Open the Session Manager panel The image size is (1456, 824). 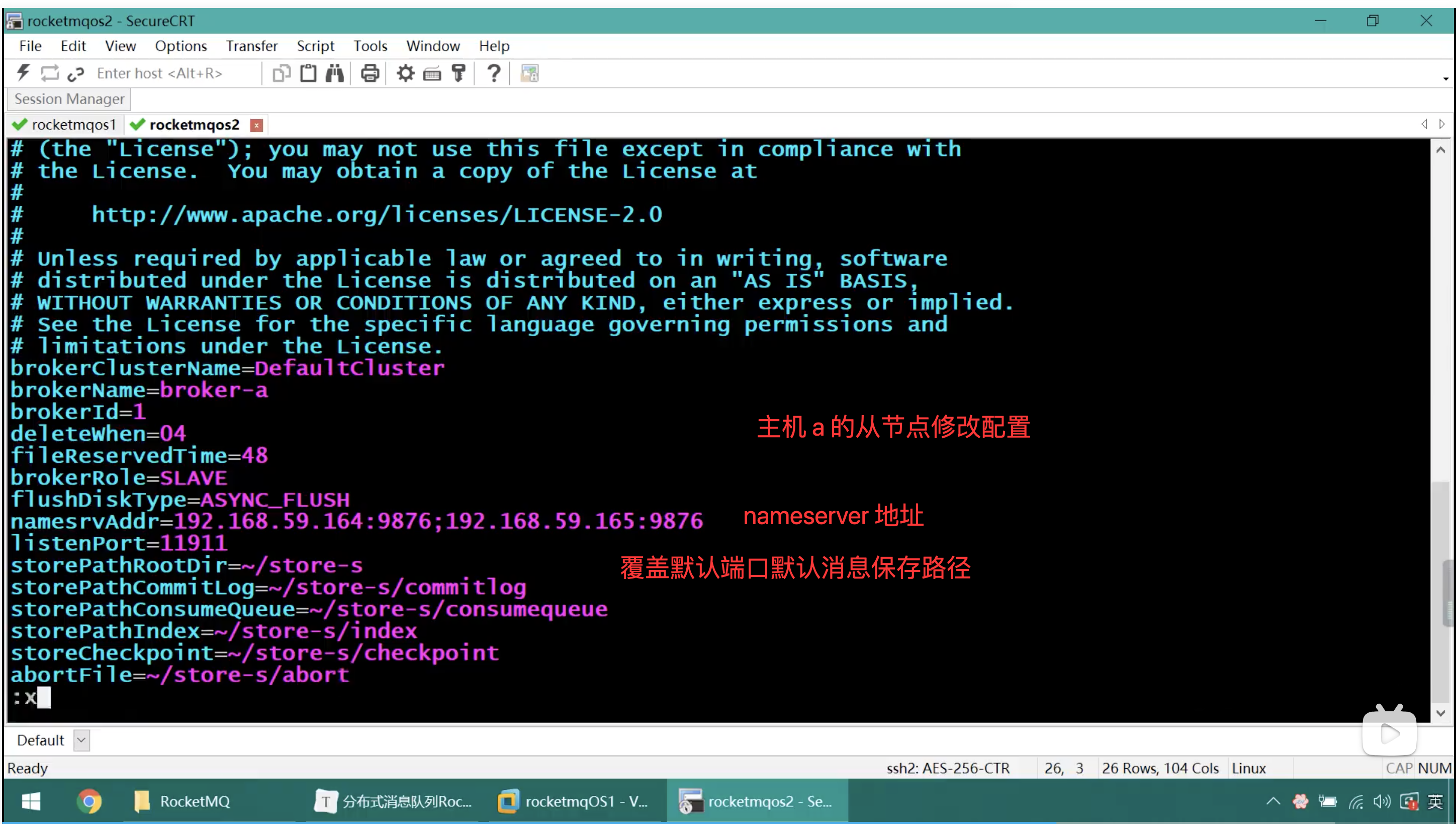pos(69,99)
